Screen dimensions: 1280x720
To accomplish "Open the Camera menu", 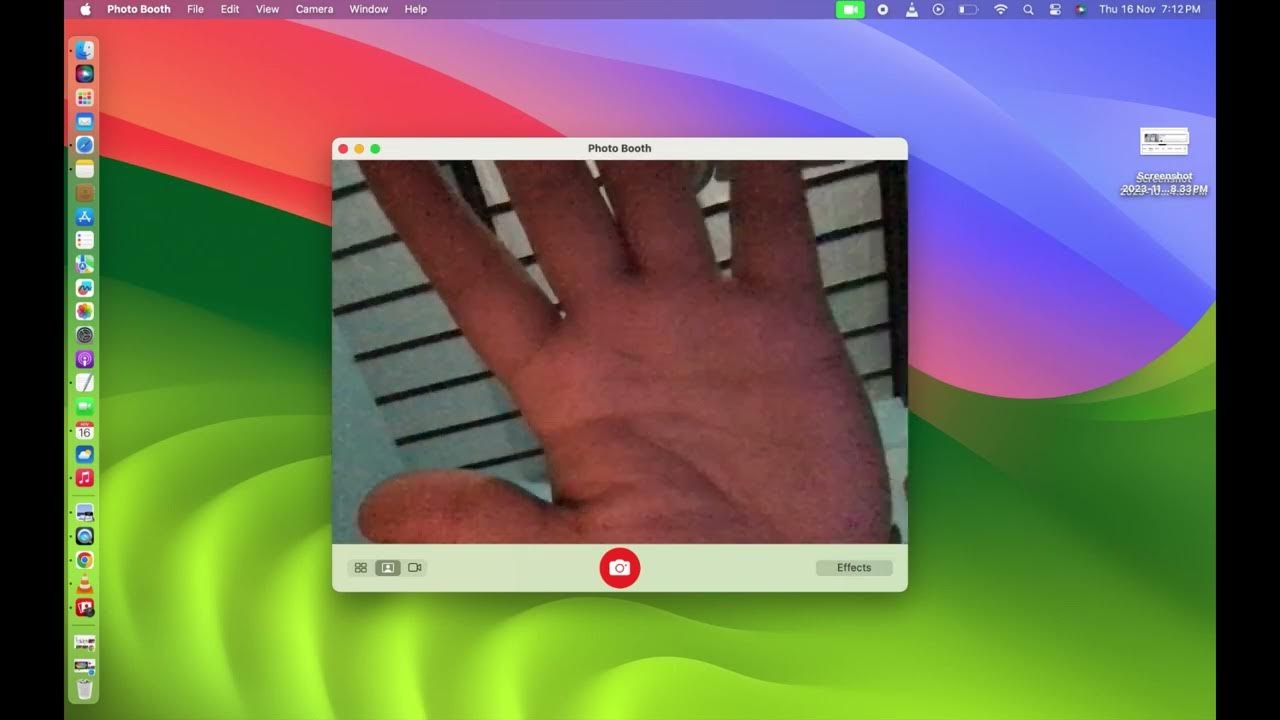I will (314, 9).
